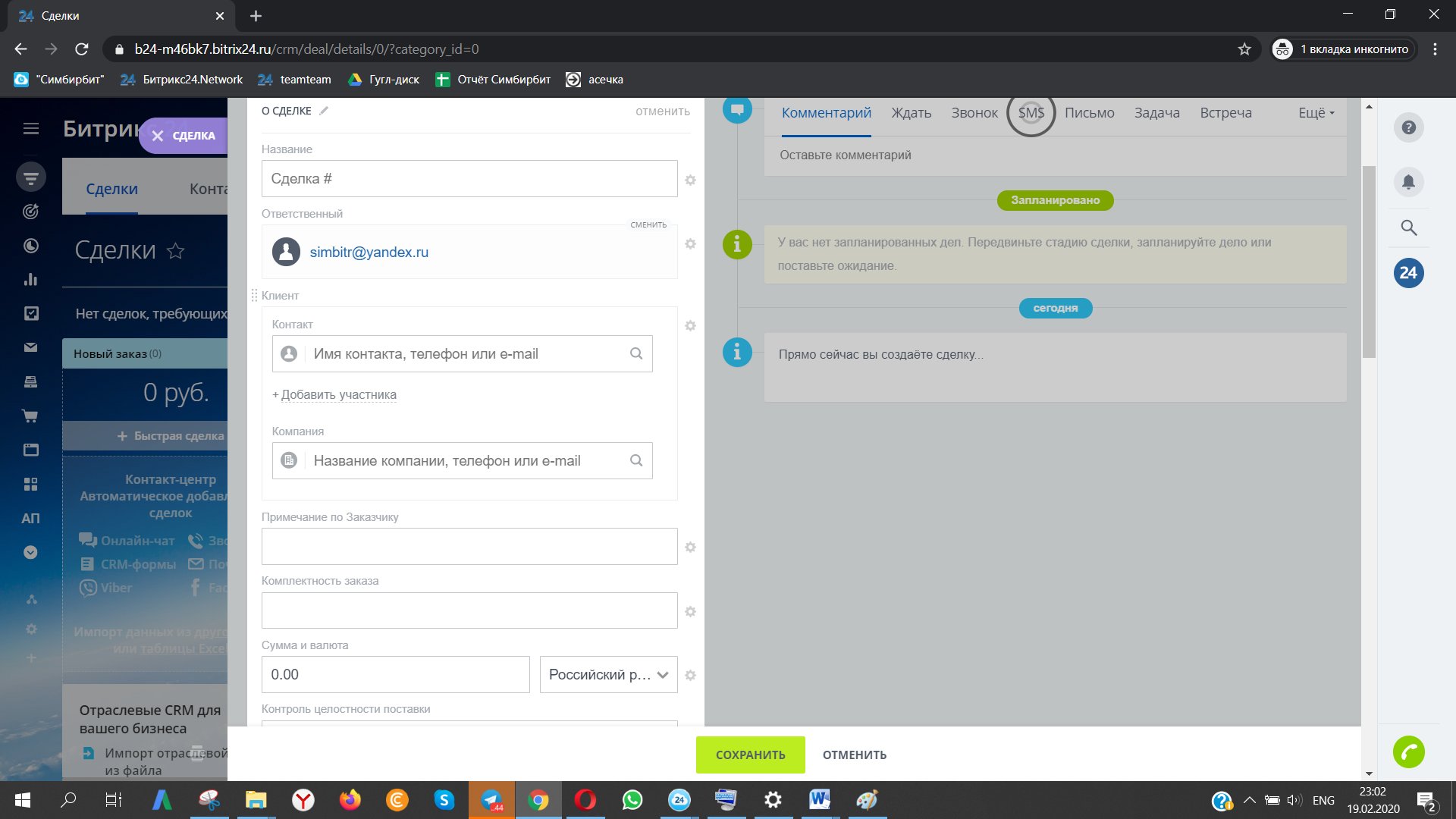Click the Сумма amount input field
This screenshot has width=1456, height=819.
[395, 674]
